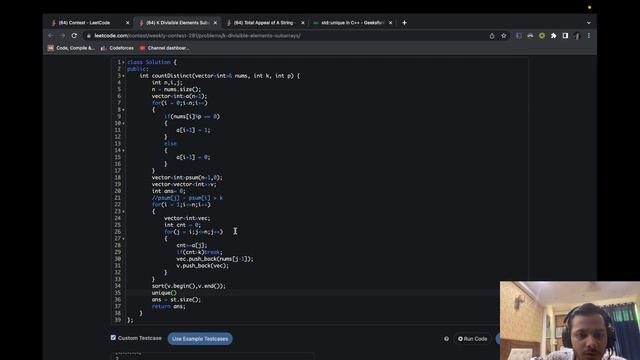Click 'cnt+=a[j];' on line 28

pos(192,245)
